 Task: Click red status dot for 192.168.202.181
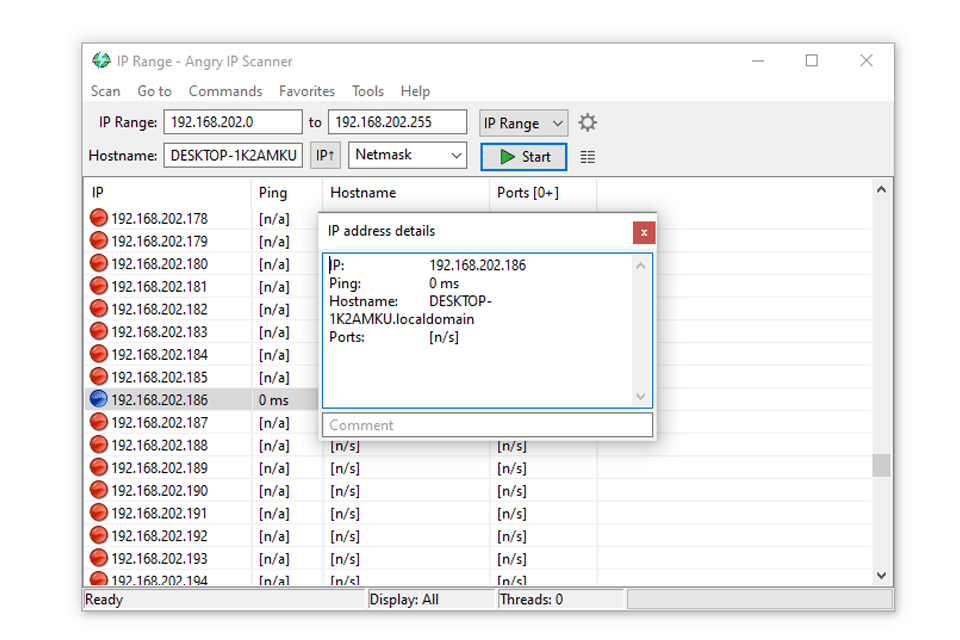(99, 286)
